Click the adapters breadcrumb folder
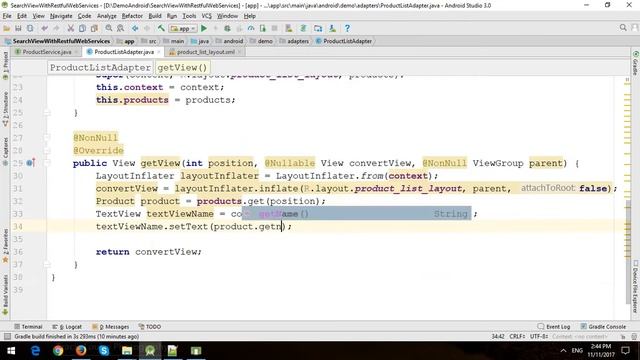Viewport: 640px width, 360px height. tap(294, 41)
